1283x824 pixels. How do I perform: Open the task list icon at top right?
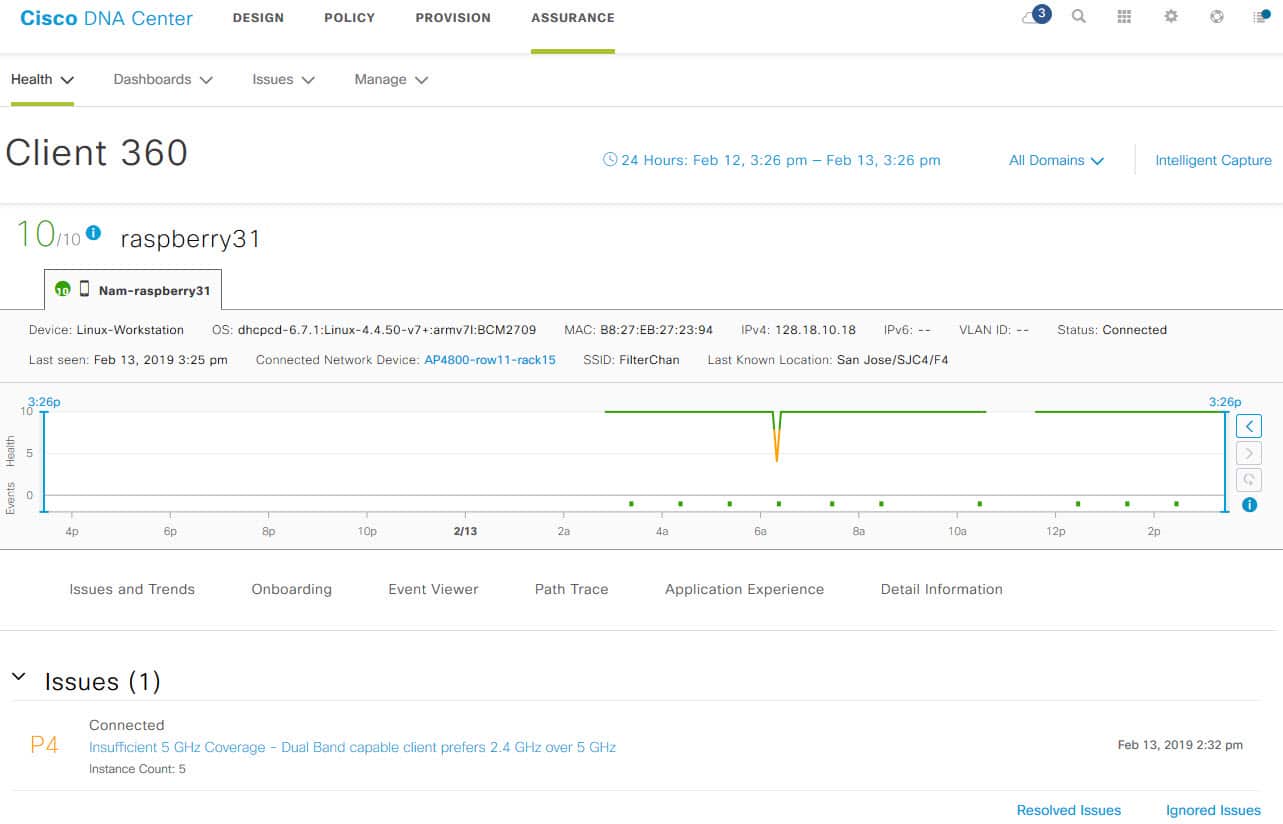[1261, 17]
